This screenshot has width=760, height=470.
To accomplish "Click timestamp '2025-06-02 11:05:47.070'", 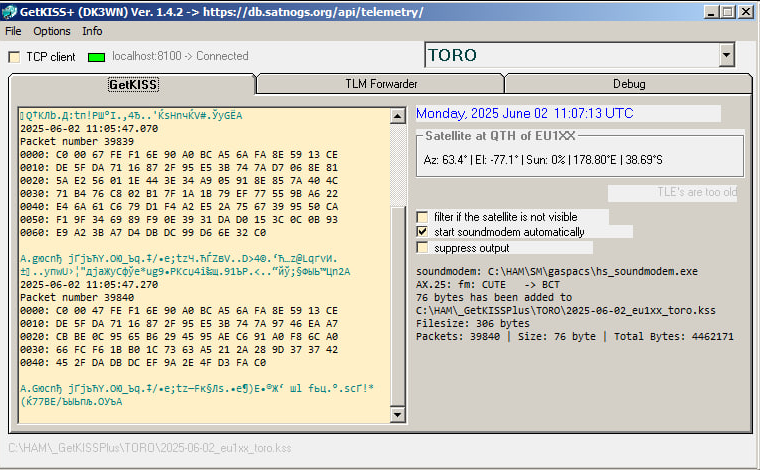I will click(x=89, y=128).
